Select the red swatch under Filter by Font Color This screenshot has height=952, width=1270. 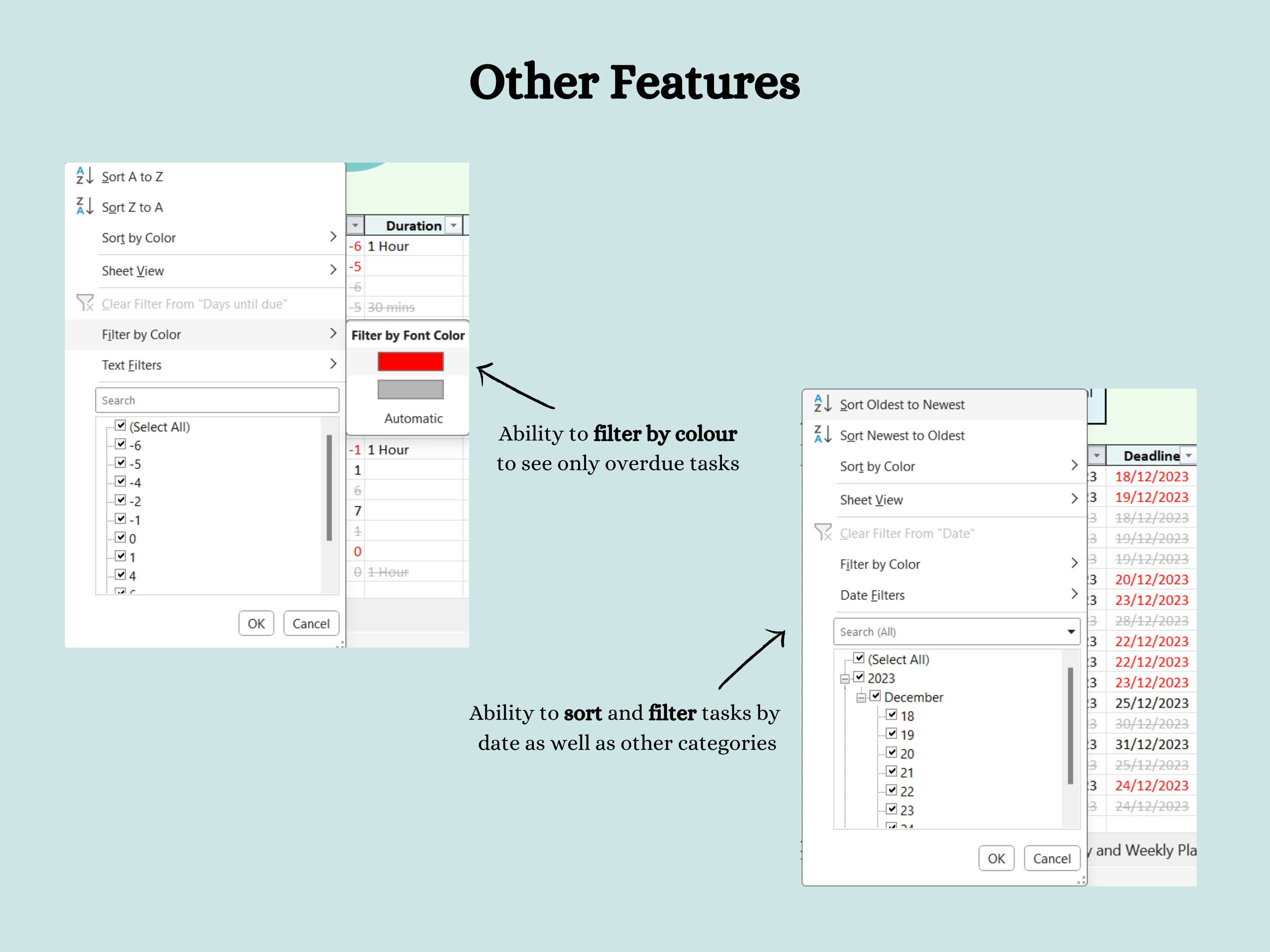click(410, 361)
